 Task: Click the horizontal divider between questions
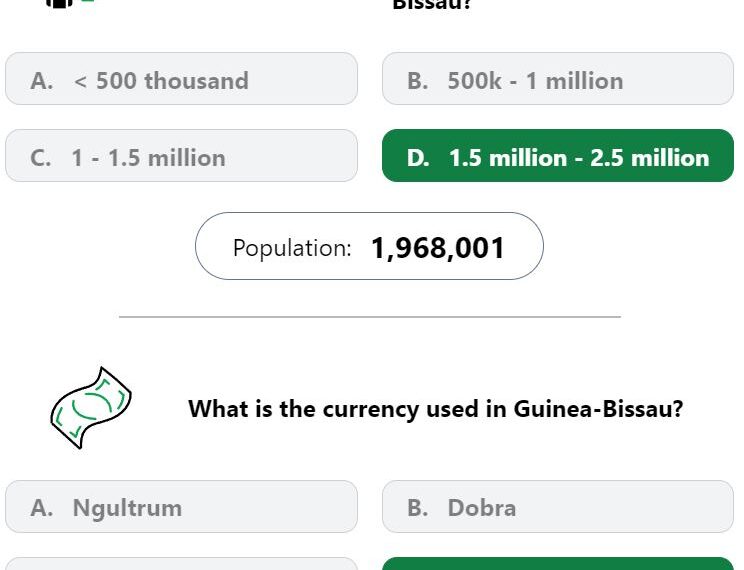(370, 317)
